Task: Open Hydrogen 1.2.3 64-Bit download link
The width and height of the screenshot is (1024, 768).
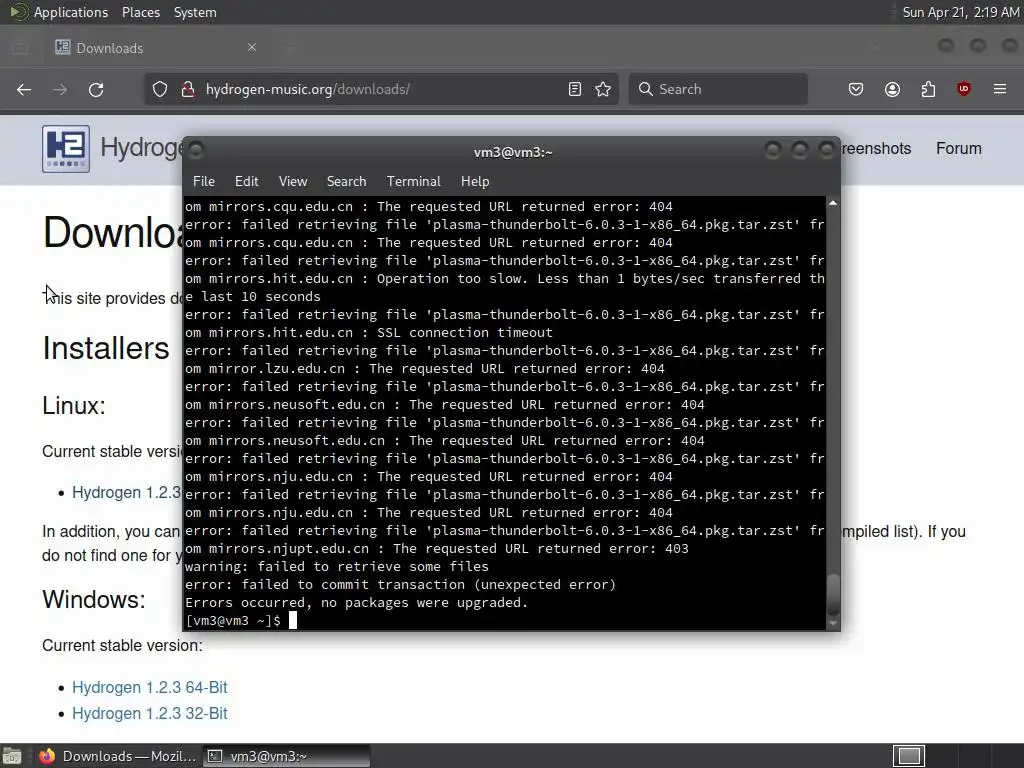Action: coord(150,688)
